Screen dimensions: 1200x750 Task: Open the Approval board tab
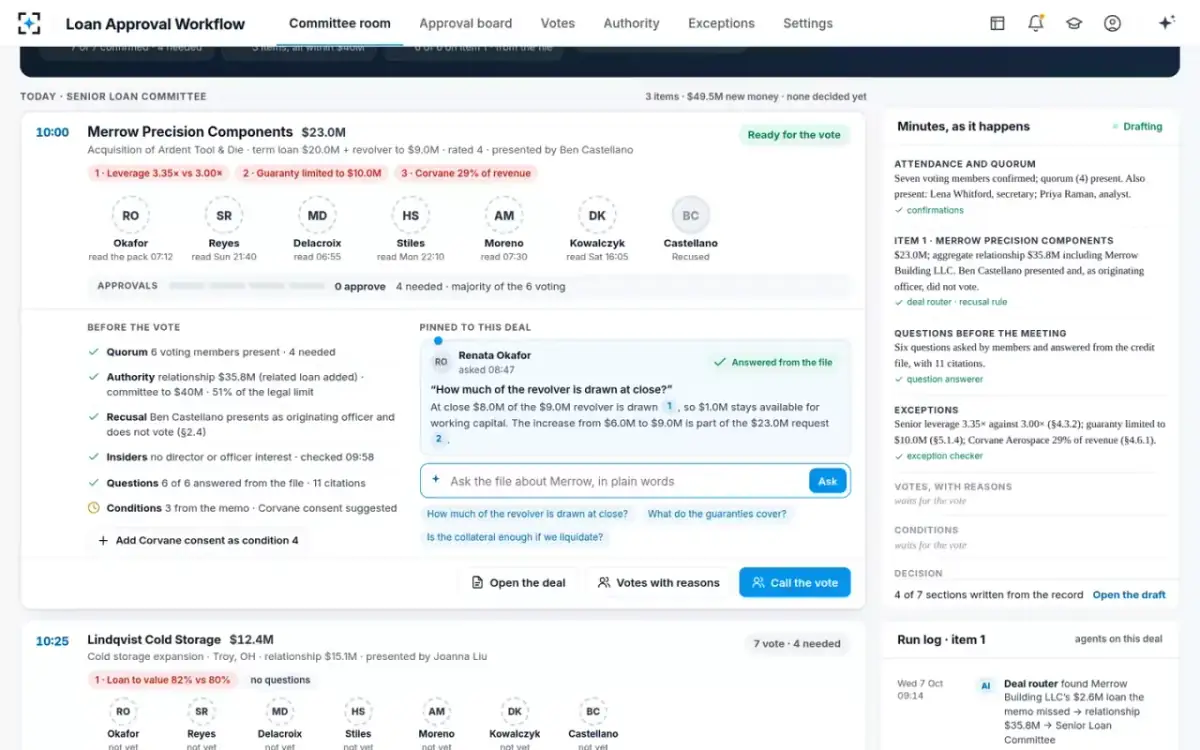(466, 23)
